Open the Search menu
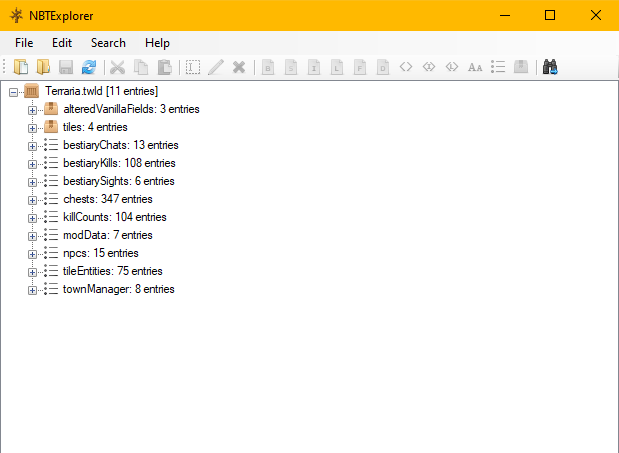The image size is (619, 453). coord(108,43)
